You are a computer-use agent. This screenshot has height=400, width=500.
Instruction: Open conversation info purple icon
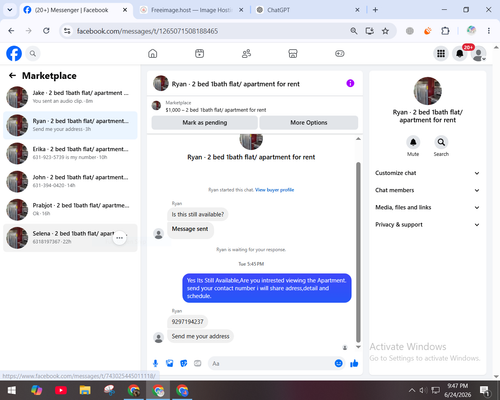350,83
